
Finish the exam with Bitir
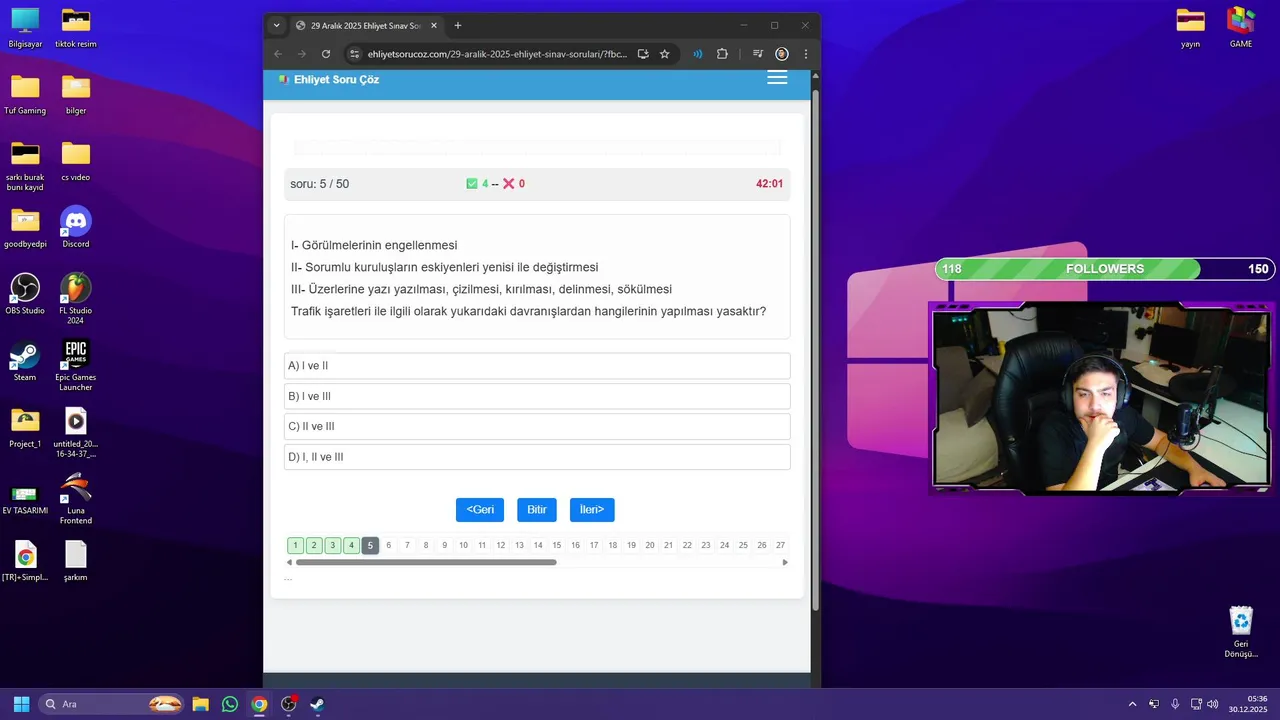[537, 510]
